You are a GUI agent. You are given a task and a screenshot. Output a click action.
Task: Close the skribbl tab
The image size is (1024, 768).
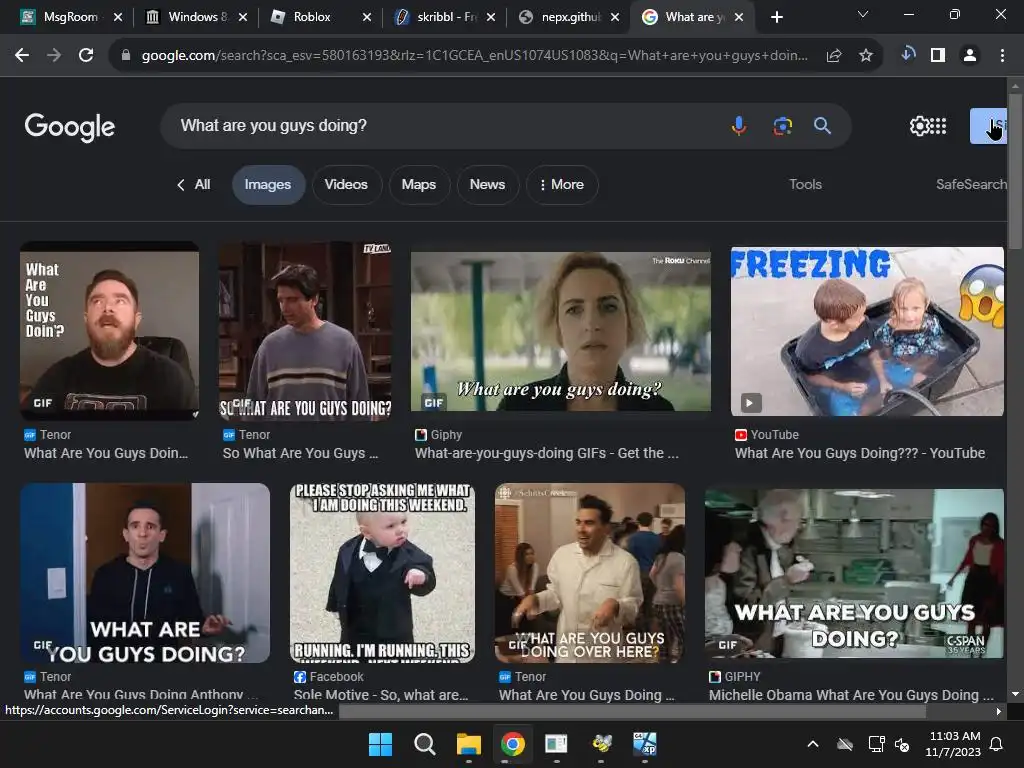pyautogui.click(x=491, y=18)
